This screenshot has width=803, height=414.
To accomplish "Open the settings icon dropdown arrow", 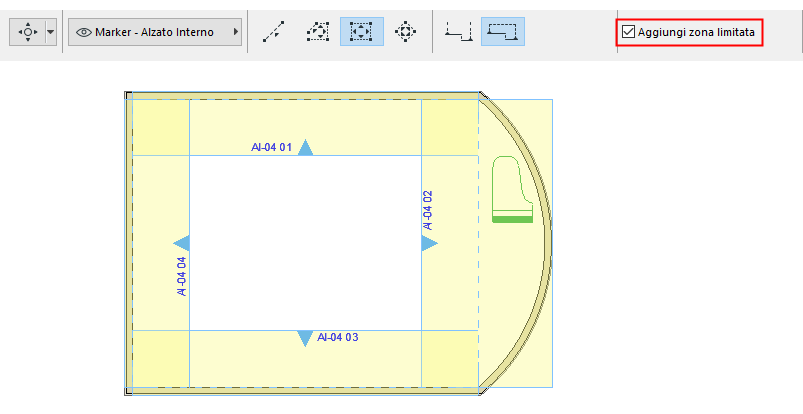I will coord(51,32).
